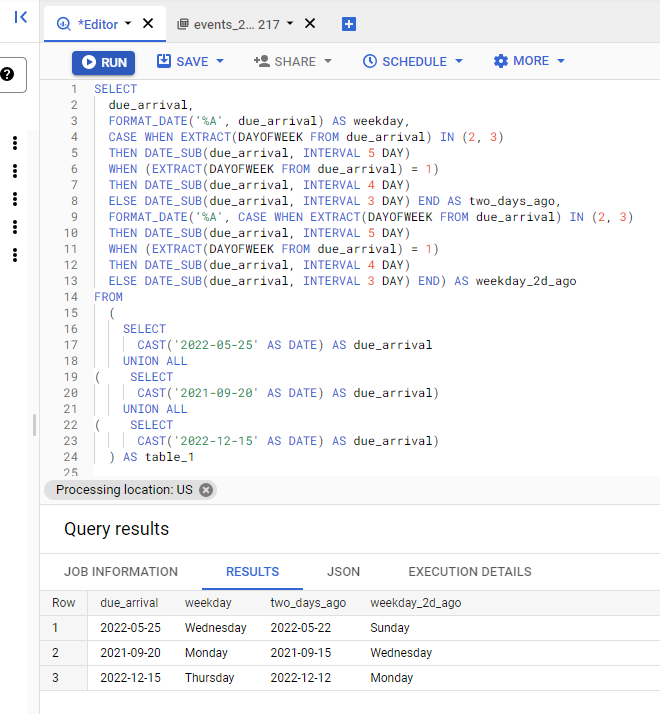The image size is (660, 714).
Task: Open the fifth three-dot menu in sidebar
Action: (x=15, y=255)
